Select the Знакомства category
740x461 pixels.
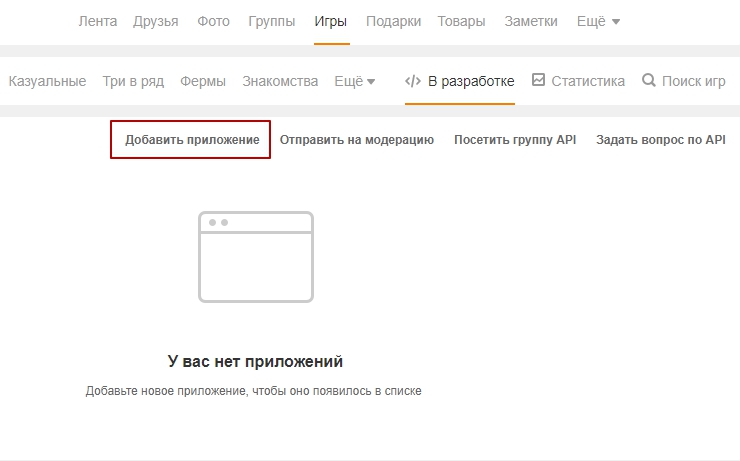pos(280,81)
